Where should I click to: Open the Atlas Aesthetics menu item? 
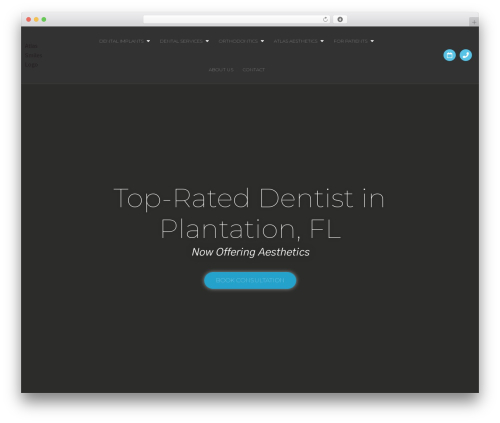[295, 41]
